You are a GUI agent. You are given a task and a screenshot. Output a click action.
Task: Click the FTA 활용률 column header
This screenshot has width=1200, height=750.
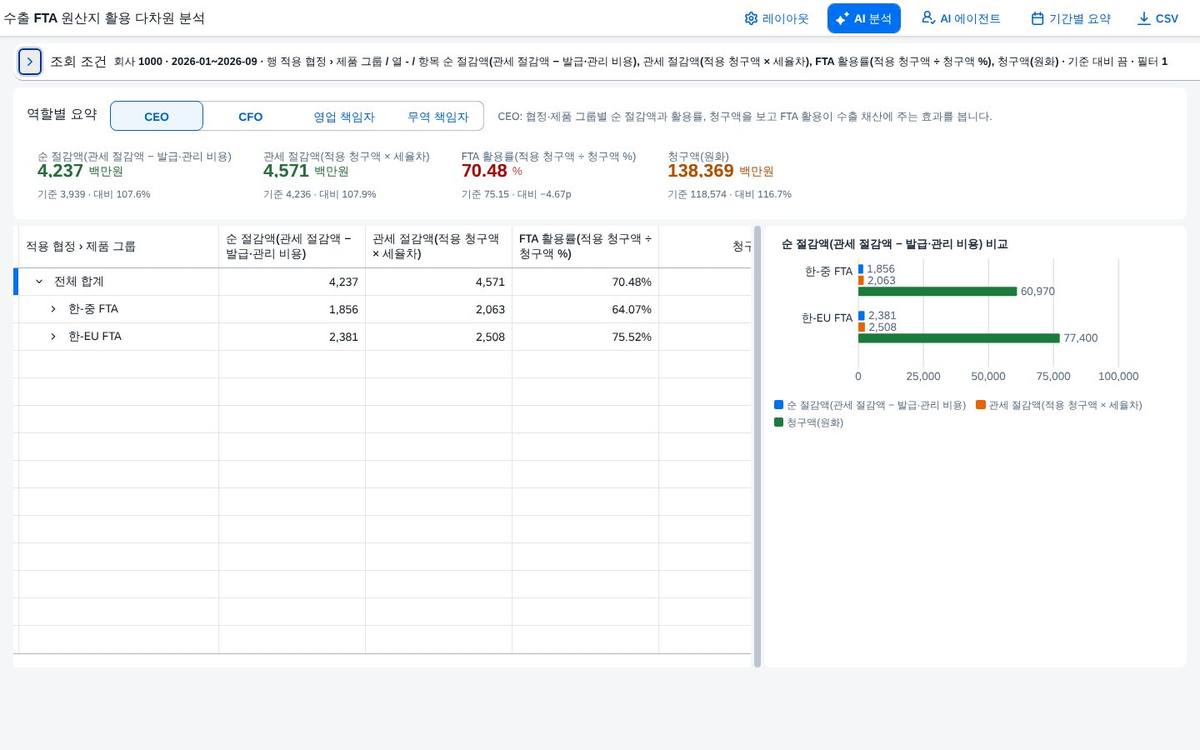pos(586,246)
